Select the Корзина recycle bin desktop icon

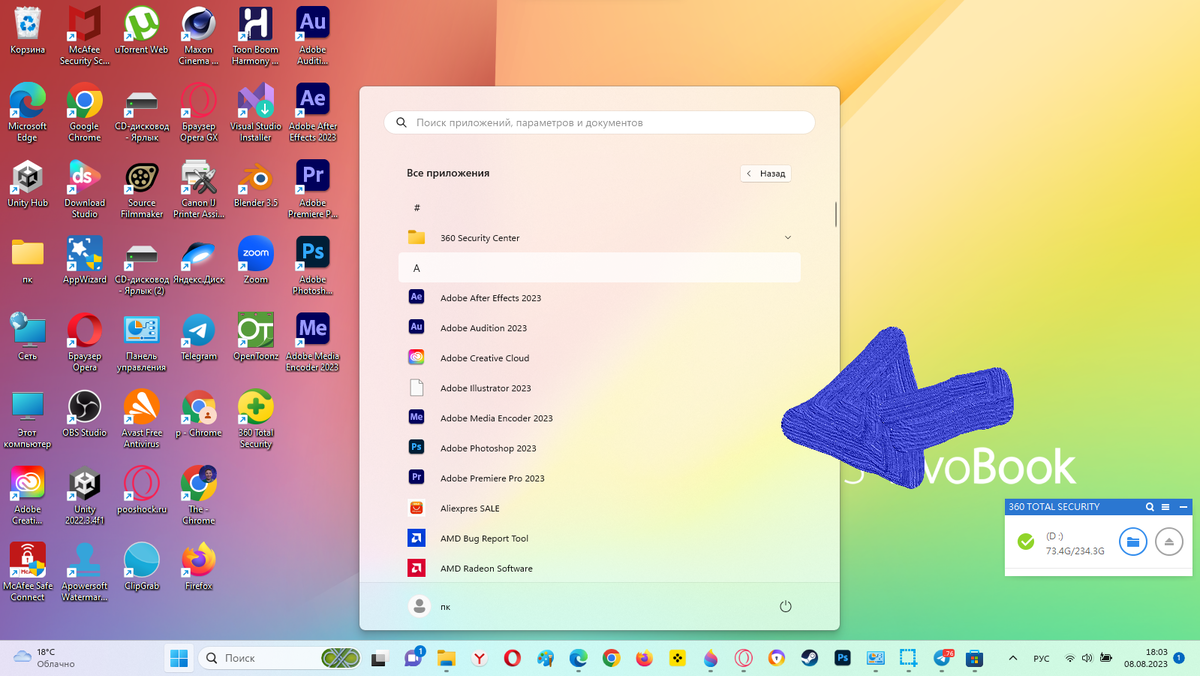[27, 30]
